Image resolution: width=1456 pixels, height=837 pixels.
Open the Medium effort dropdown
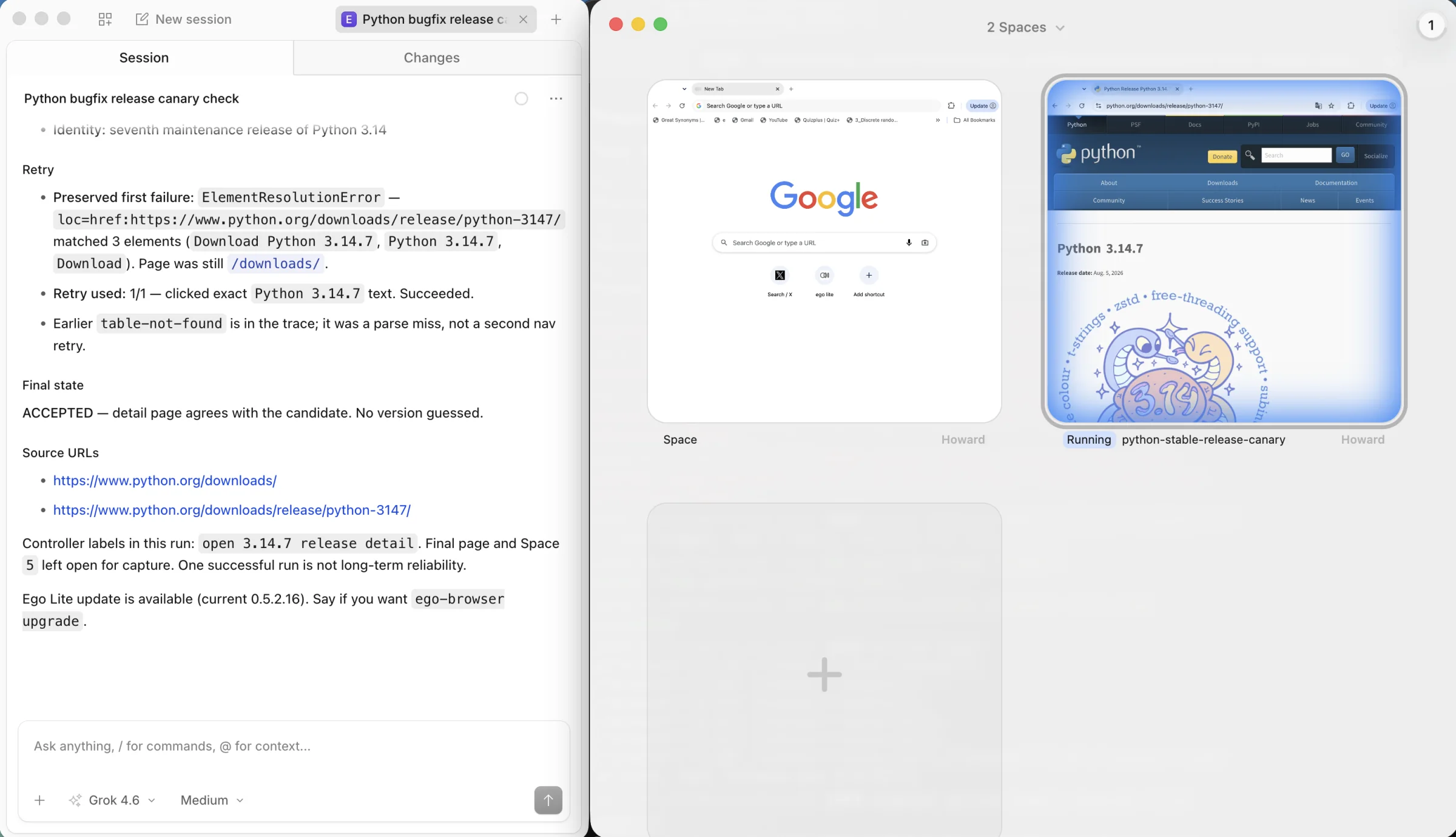212,800
